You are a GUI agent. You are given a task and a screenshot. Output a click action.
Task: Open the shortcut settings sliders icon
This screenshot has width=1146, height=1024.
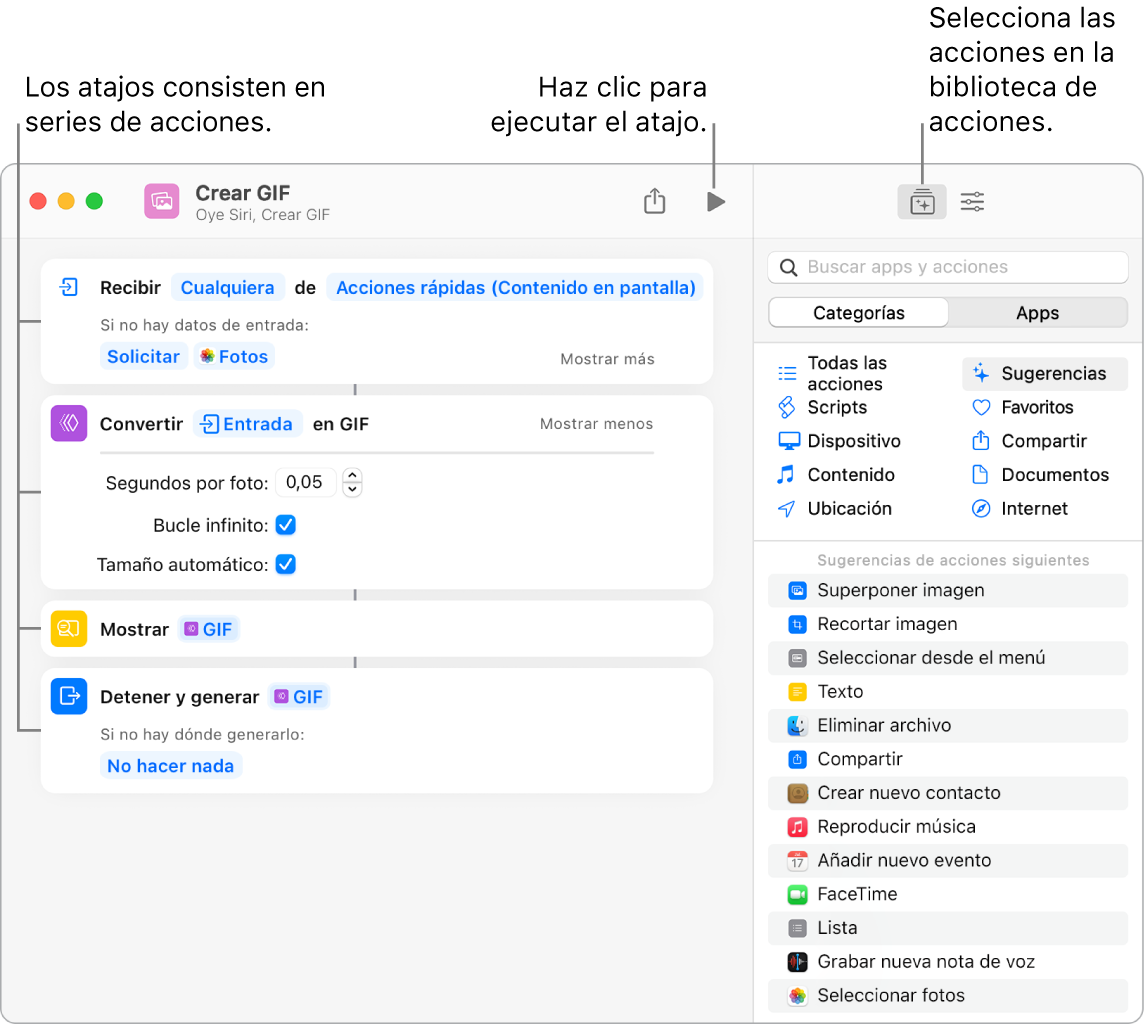[972, 201]
